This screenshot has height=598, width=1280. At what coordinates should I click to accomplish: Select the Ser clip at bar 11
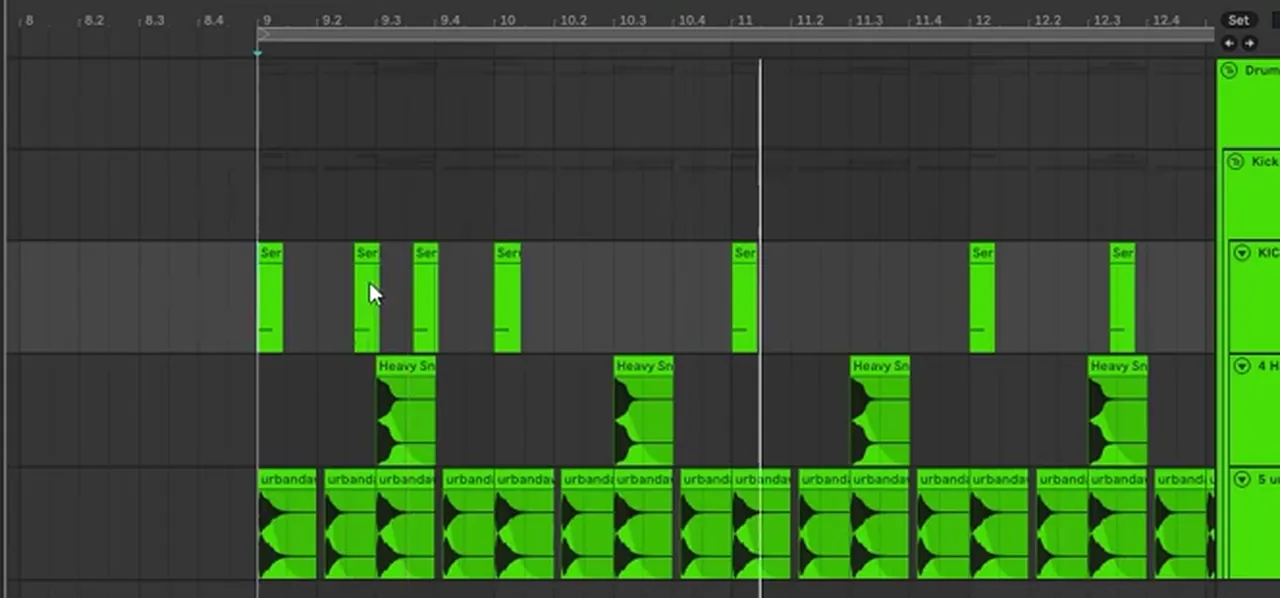click(x=744, y=298)
